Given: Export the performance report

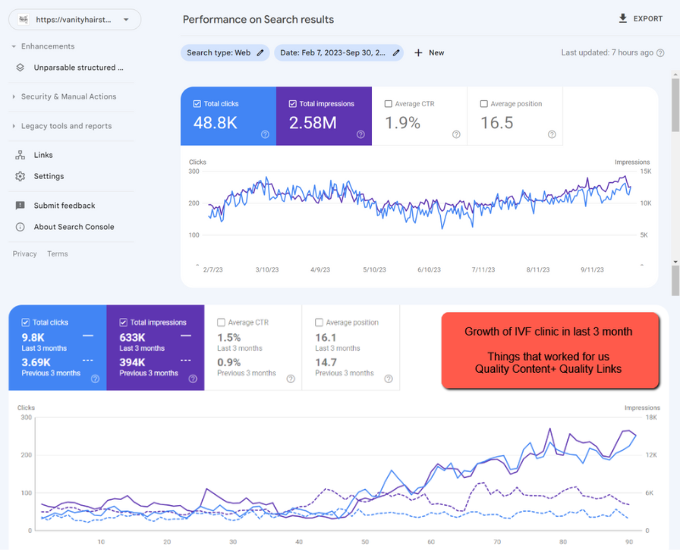Looking at the screenshot, I should click(641, 19).
